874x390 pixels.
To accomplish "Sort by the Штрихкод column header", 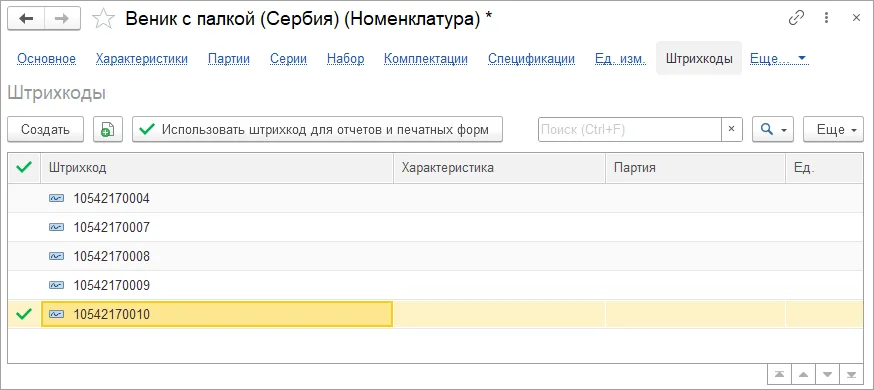I will tap(217, 167).
